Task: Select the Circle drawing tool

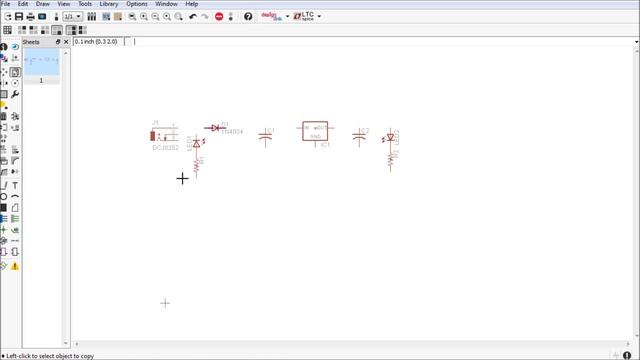Action: (x=4, y=197)
